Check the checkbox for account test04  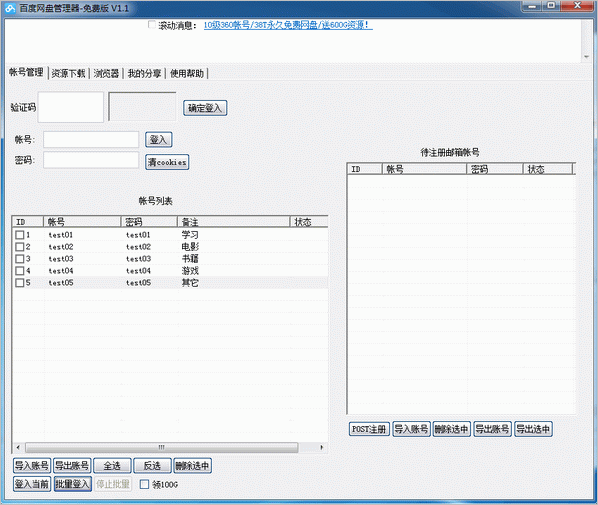(19, 271)
